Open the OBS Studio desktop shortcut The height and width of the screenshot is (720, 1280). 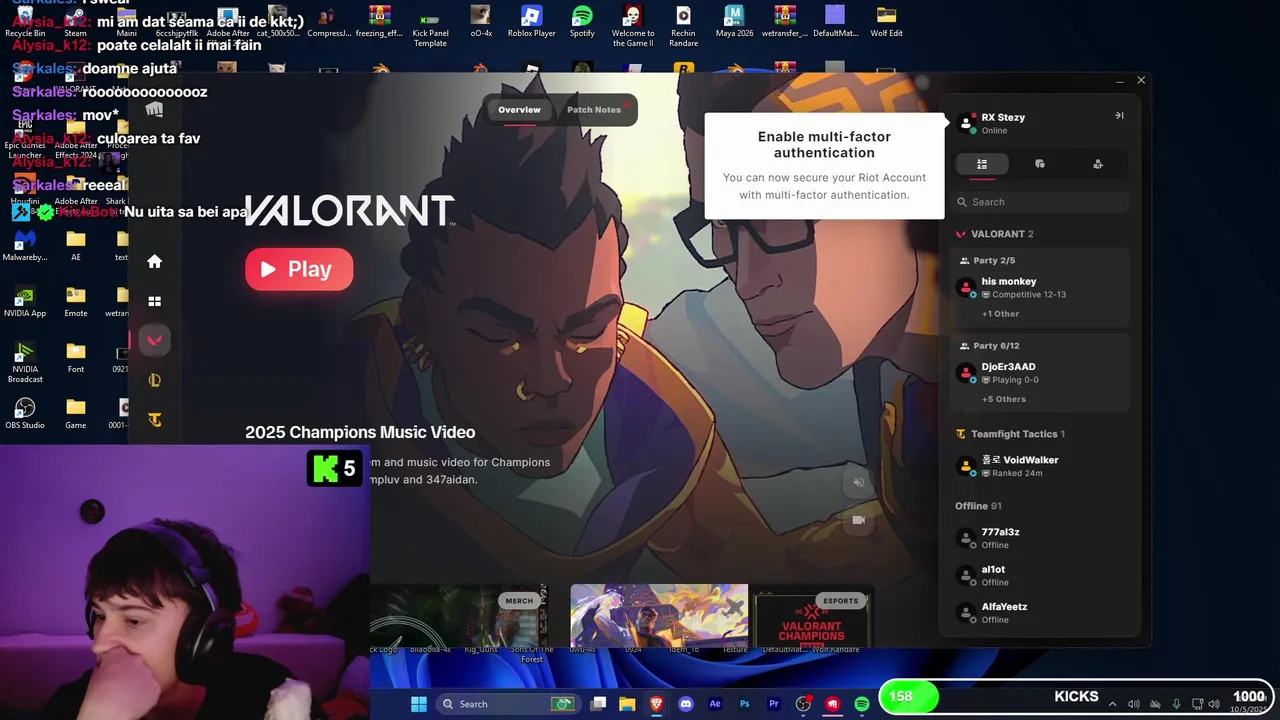(25, 414)
